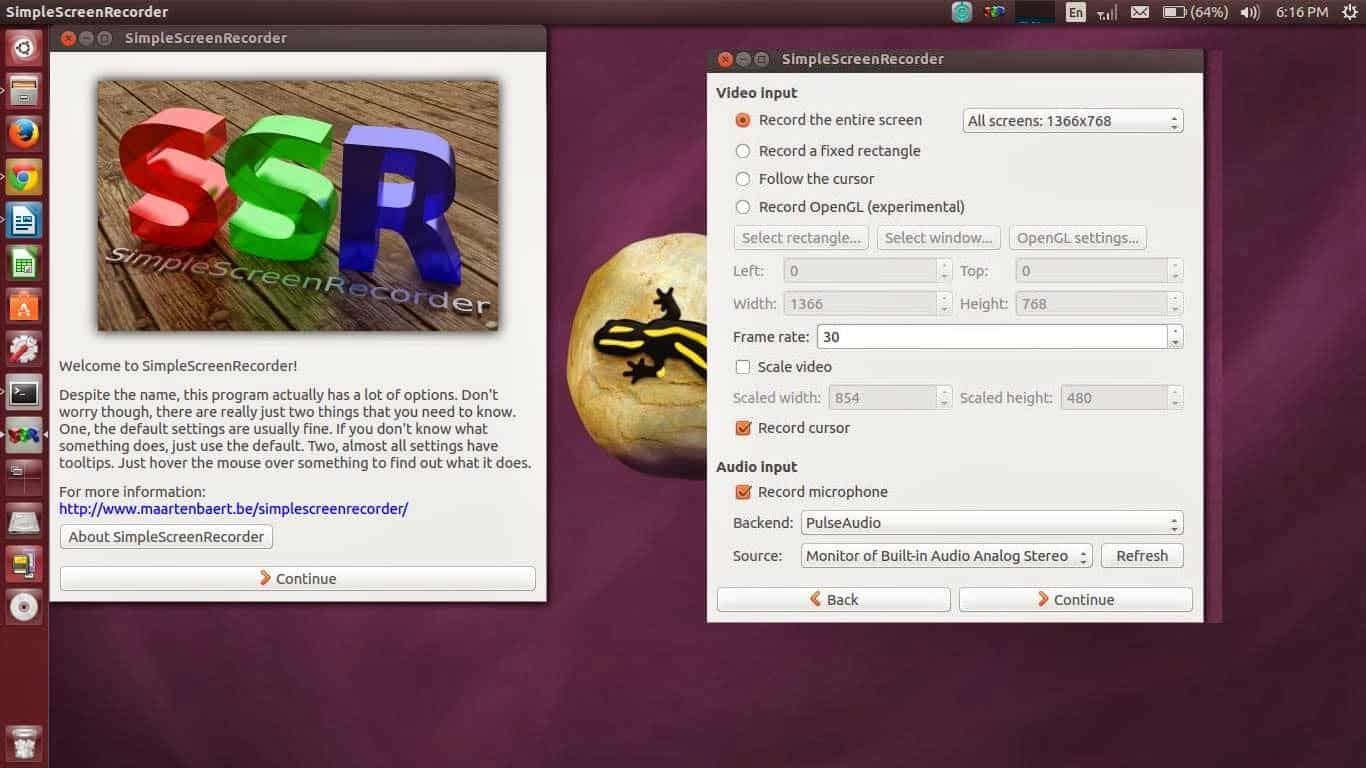The height and width of the screenshot is (768, 1366).
Task: Click the Select rectangle... button
Action: click(801, 238)
